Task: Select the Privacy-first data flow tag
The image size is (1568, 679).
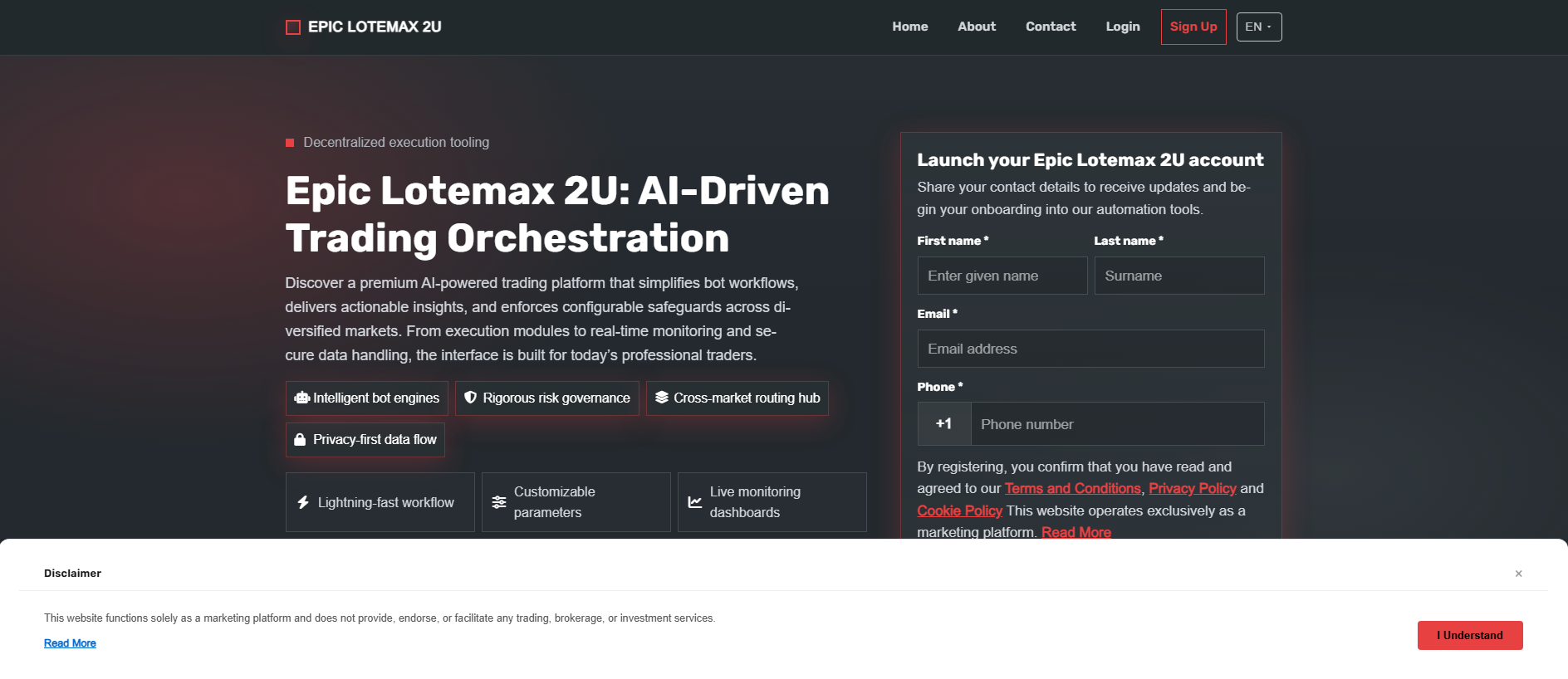Action: pos(365,440)
